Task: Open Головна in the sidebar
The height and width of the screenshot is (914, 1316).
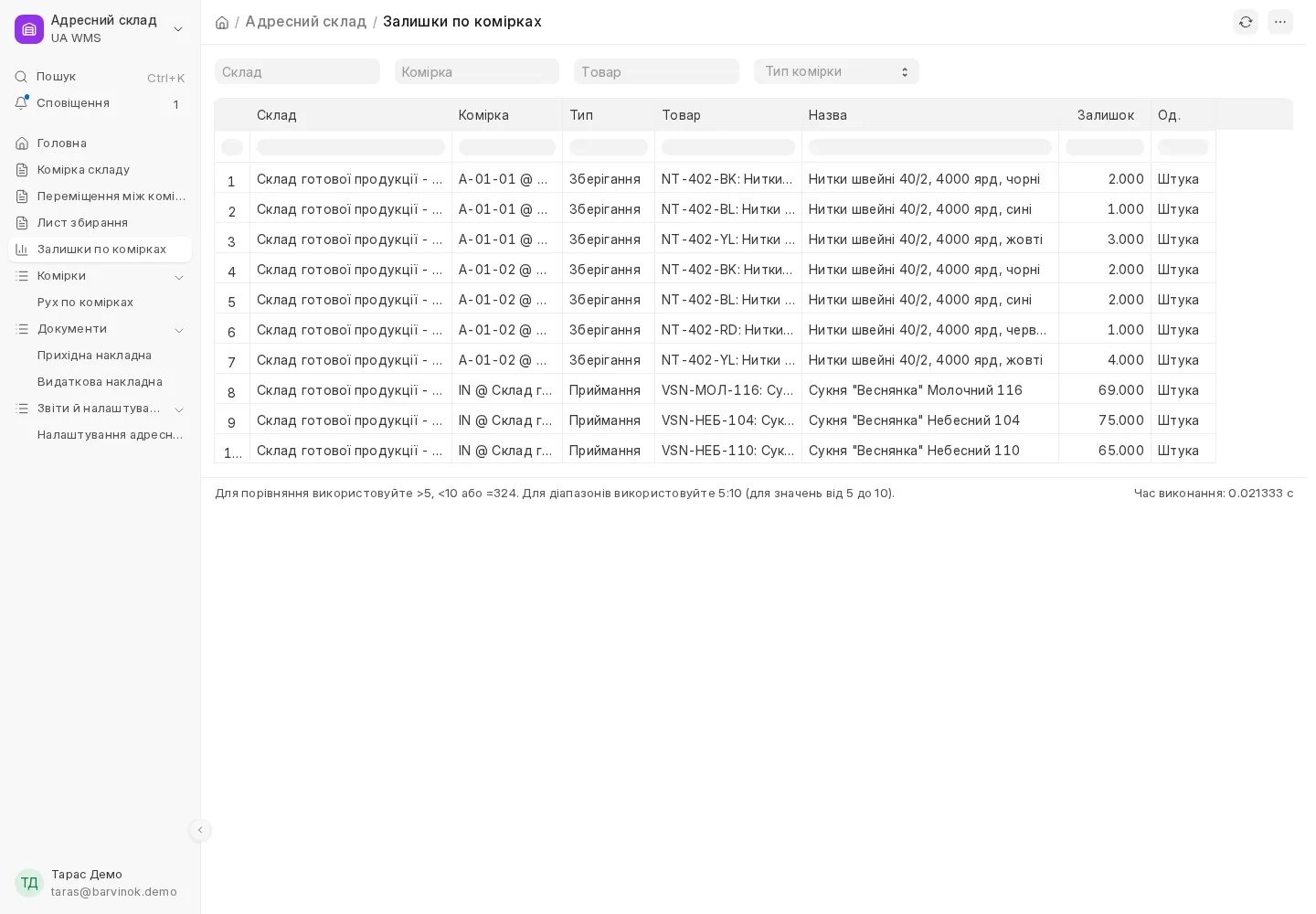Action: coord(100,143)
